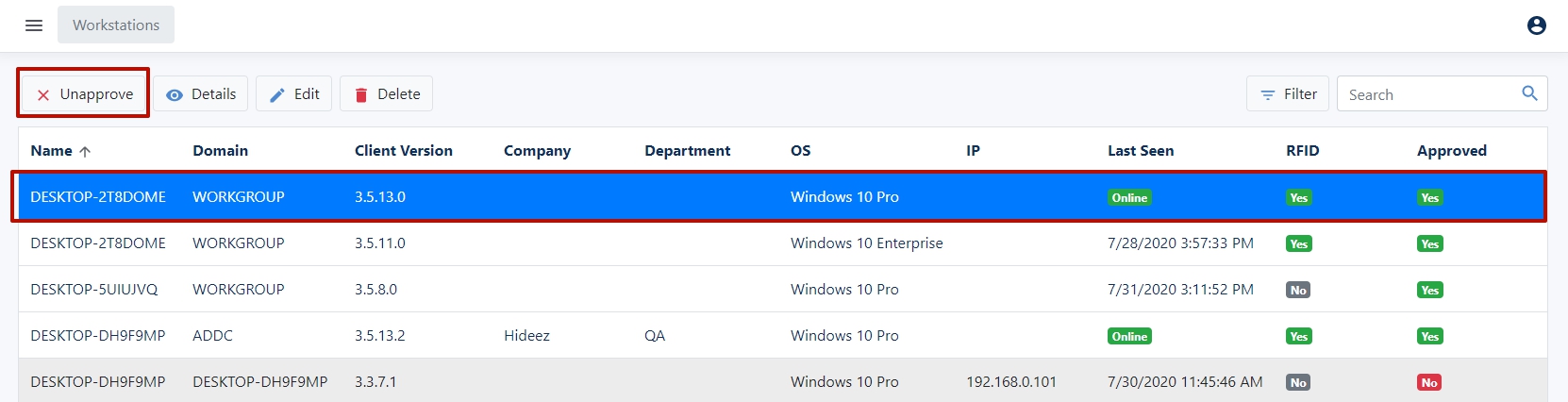Select the Windows 10 Enterprise workstation row
The width and height of the screenshot is (1568, 402).
tap(866, 243)
